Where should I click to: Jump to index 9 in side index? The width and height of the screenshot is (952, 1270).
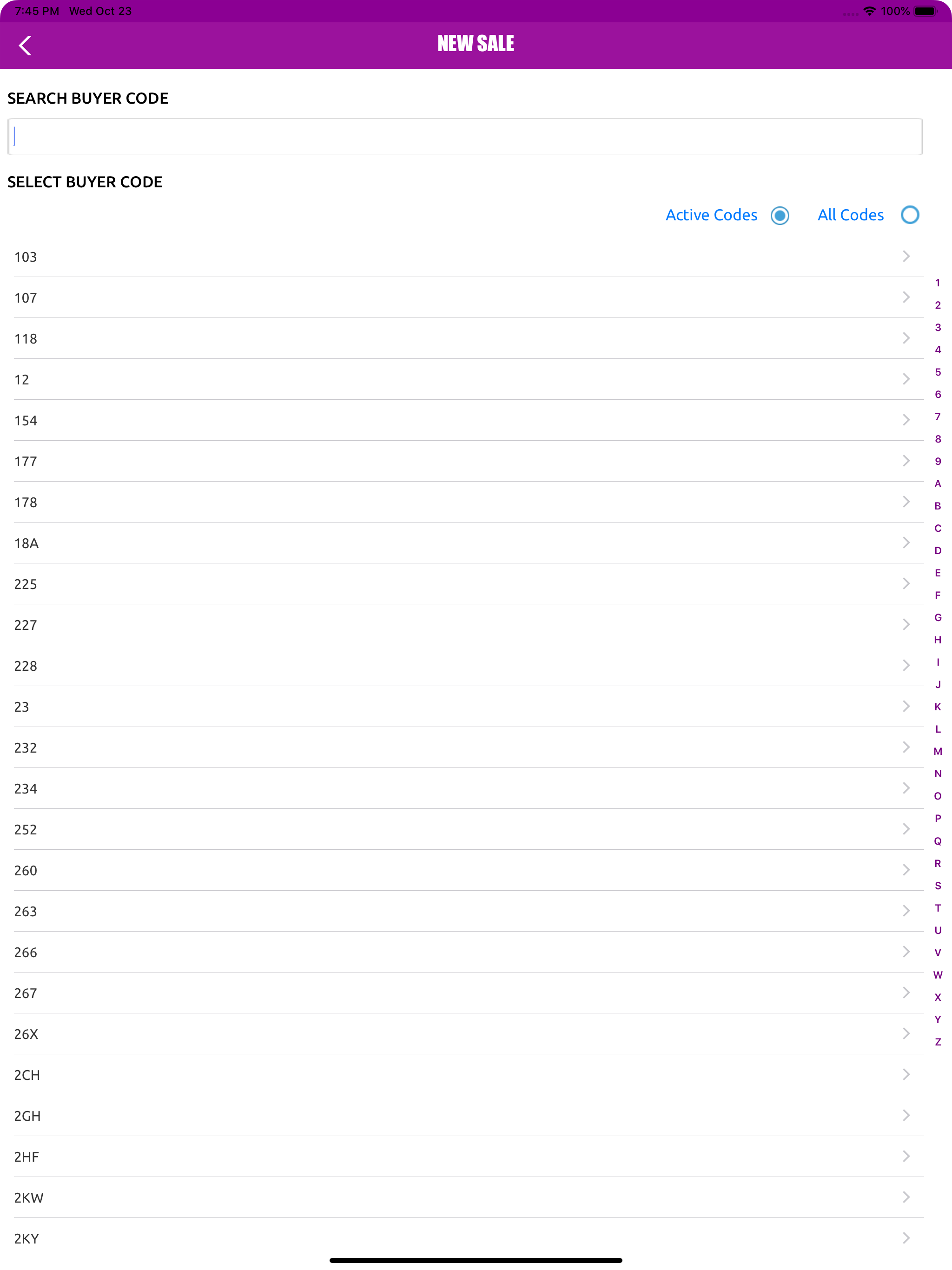[938, 461]
